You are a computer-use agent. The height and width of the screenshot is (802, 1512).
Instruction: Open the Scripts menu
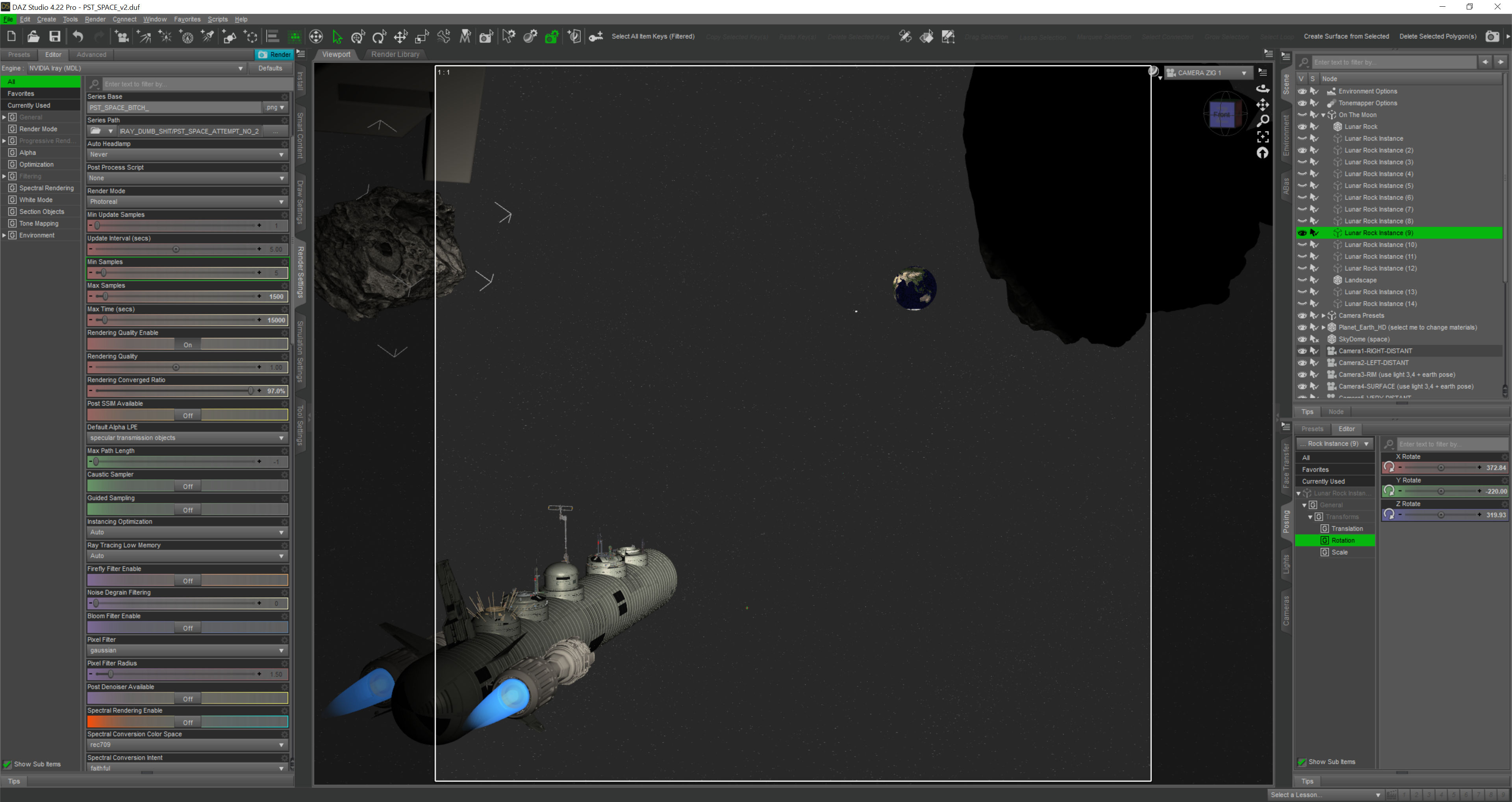point(217,19)
